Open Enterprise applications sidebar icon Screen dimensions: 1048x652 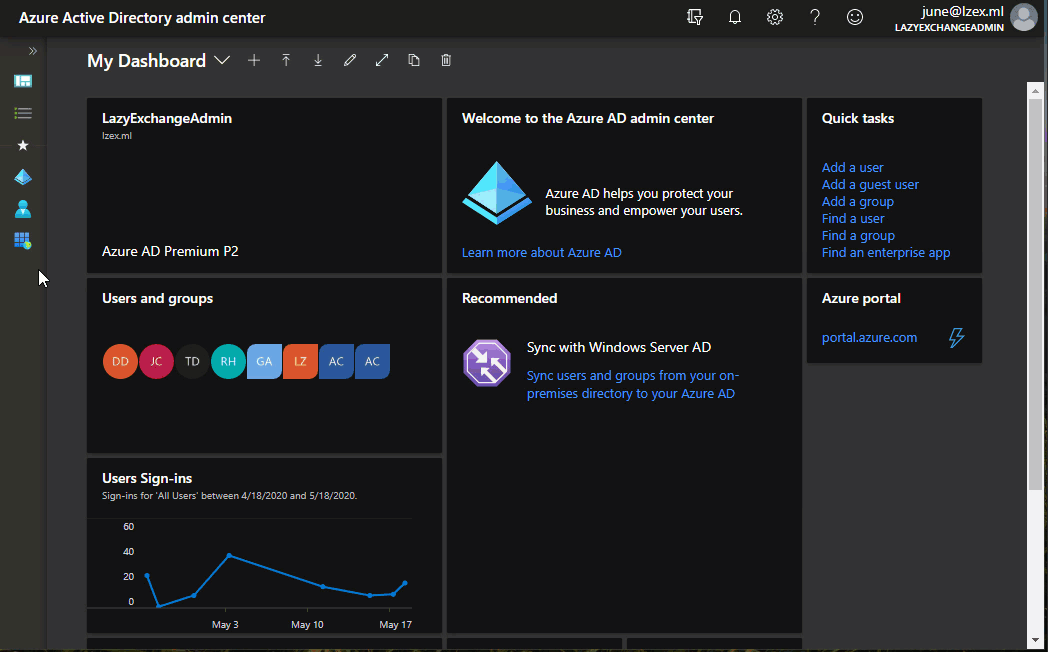coord(23,240)
